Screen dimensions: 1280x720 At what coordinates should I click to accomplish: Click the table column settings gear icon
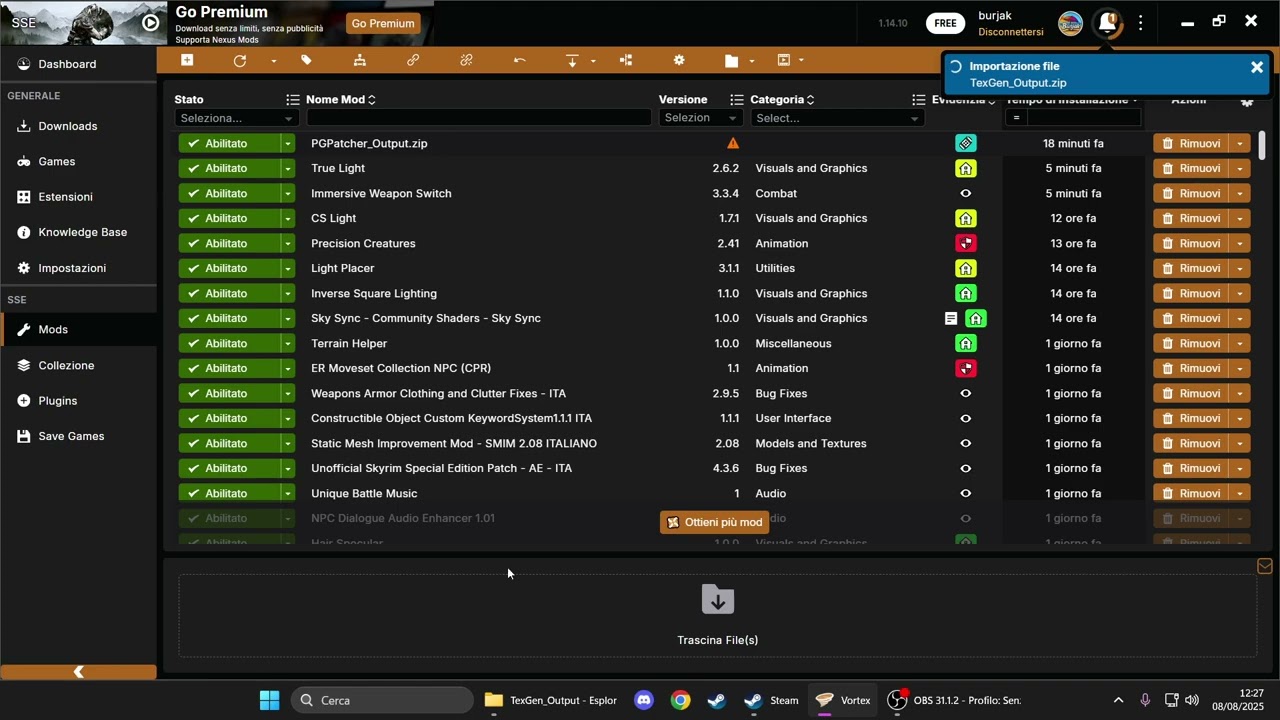tap(1246, 101)
